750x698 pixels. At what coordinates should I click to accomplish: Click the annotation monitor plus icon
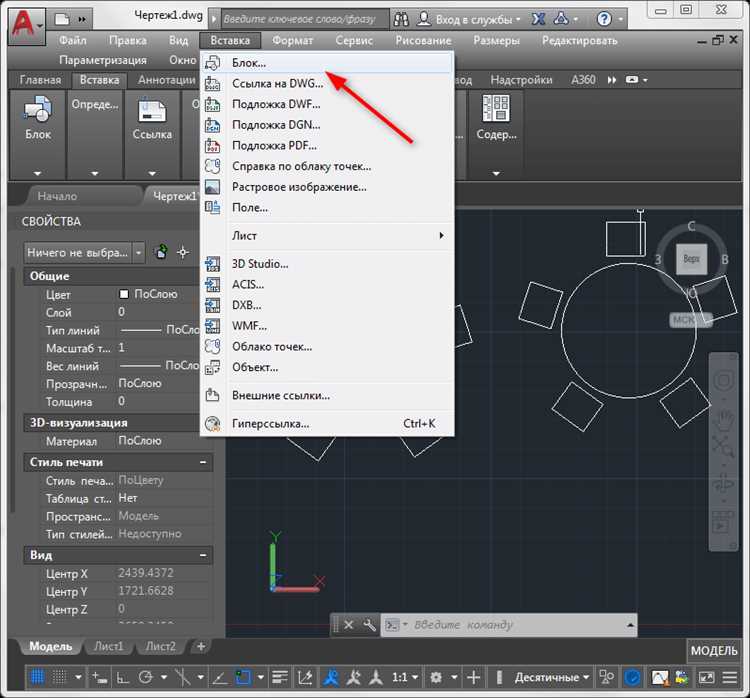coord(474,677)
